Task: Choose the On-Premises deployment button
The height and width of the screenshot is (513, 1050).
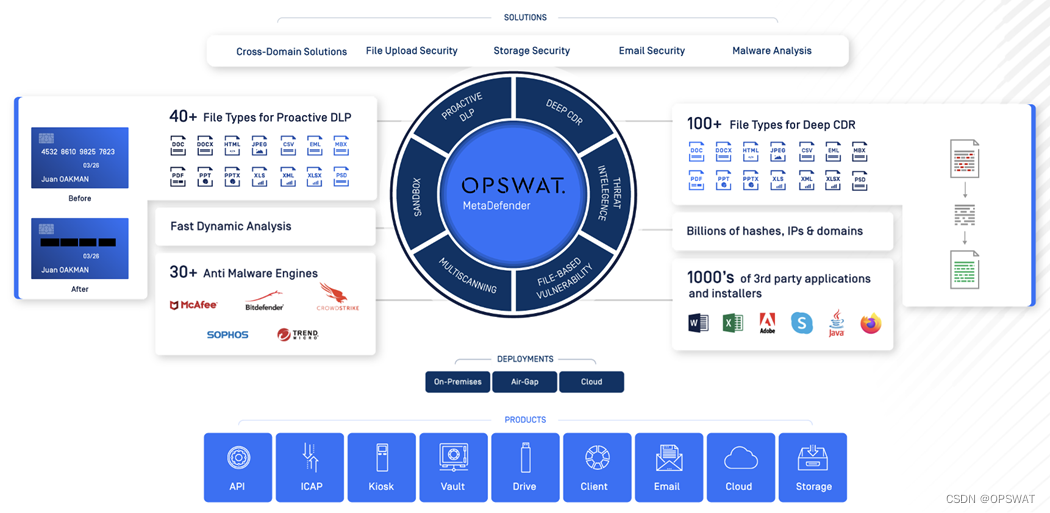Action: click(457, 382)
